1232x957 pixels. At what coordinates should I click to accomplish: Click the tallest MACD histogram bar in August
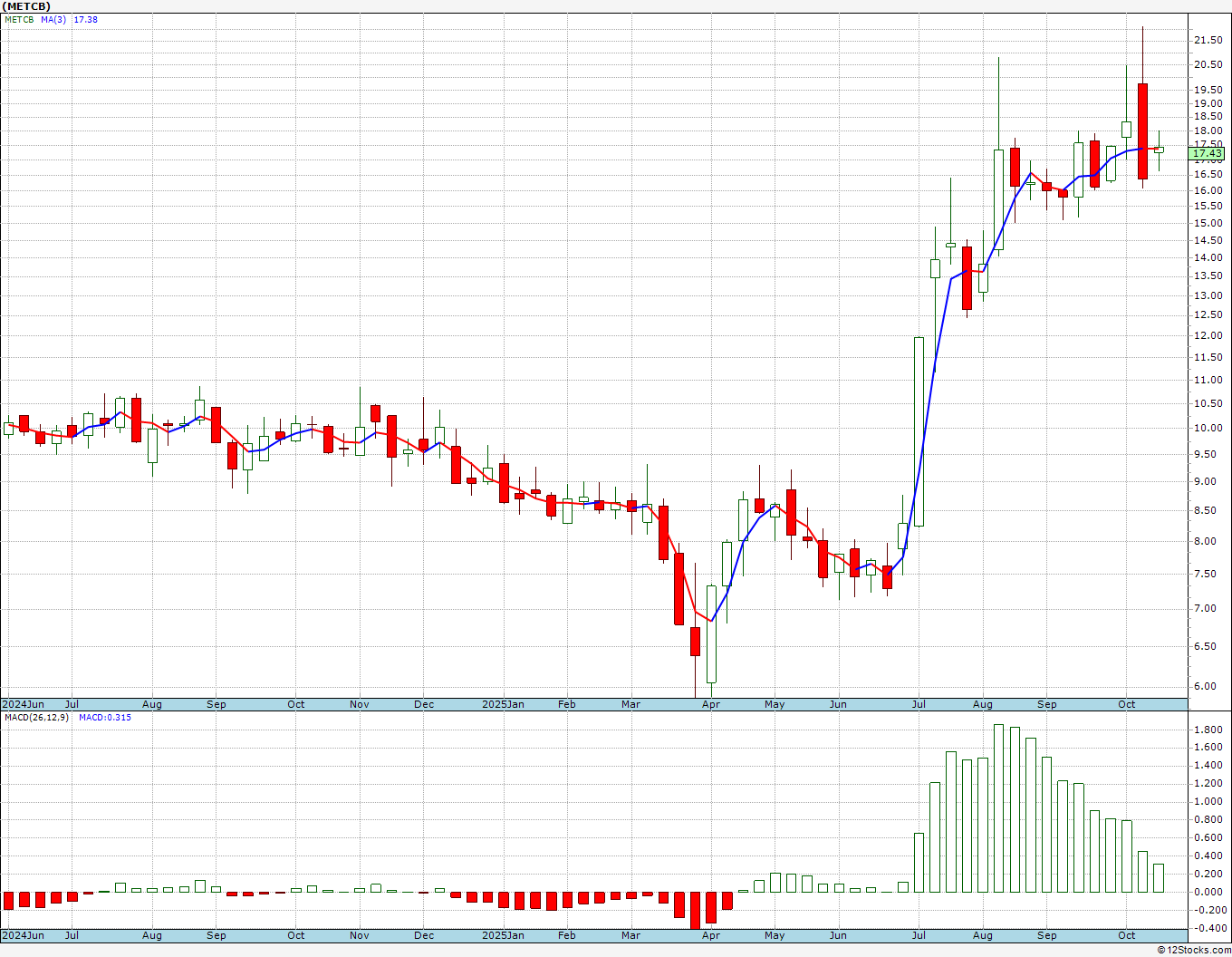point(999,808)
